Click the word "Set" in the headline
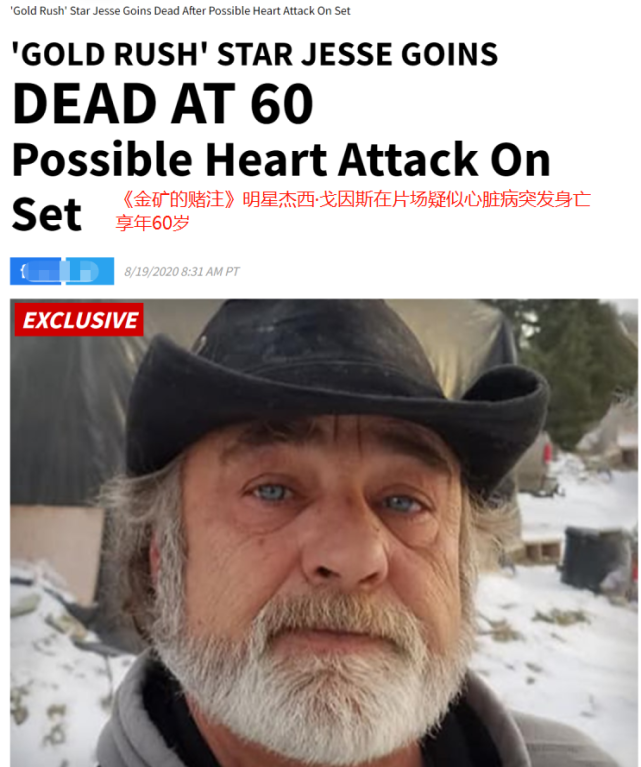Viewport: 641px width, 767px height. 46,214
